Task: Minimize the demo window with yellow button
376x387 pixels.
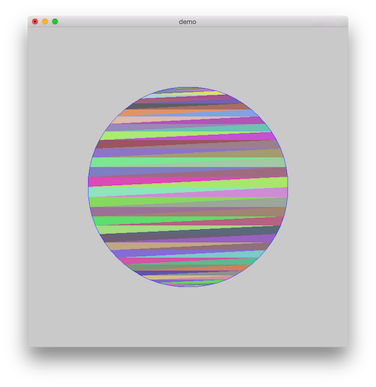Action: click(x=45, y=22)
